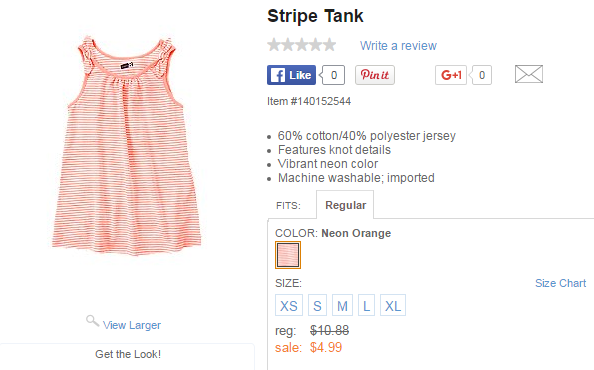Click the email envelope icon
This screenshot has width=594, height=370.
(528, 74)
